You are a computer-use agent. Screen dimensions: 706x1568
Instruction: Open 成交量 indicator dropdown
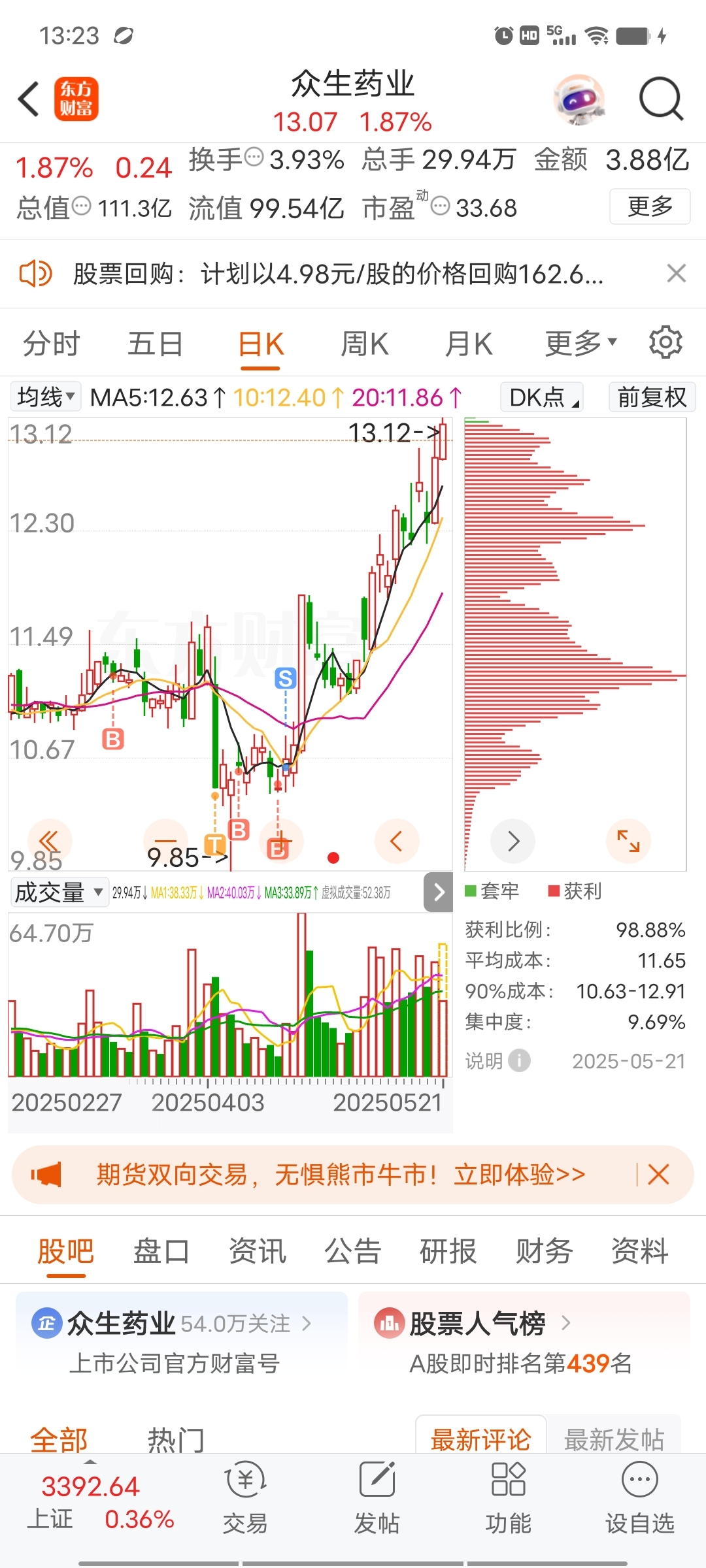(x=59, y=892)
